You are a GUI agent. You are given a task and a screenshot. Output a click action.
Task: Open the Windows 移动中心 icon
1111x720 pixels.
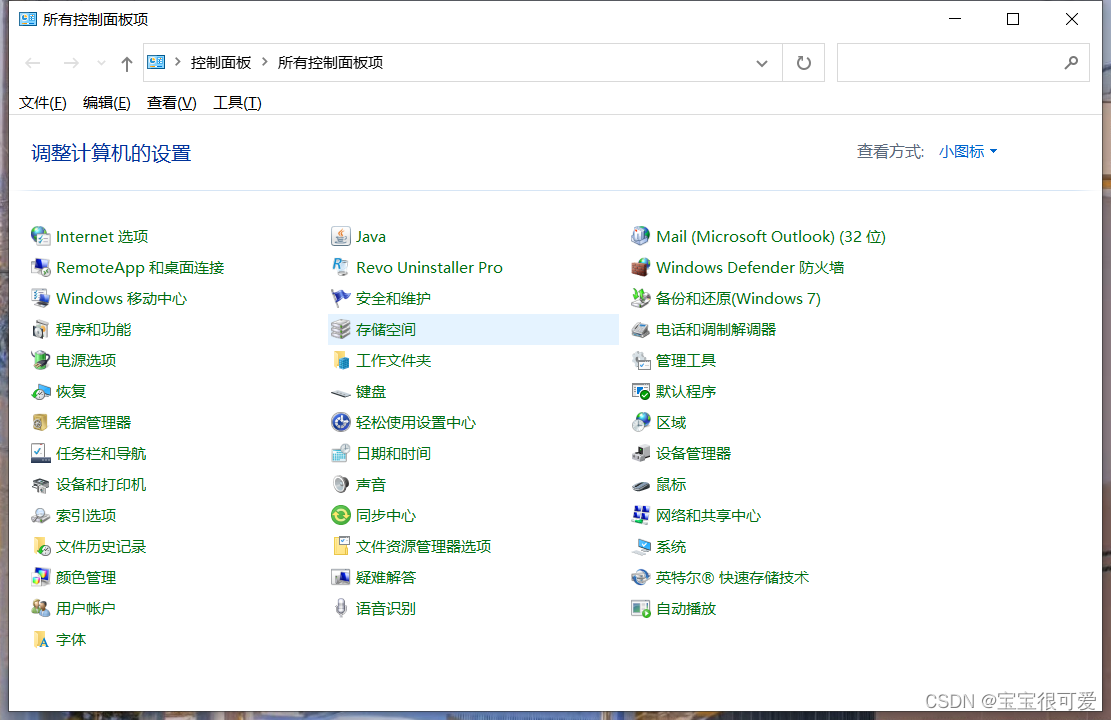pyautogui.click(x=40, y=298)
